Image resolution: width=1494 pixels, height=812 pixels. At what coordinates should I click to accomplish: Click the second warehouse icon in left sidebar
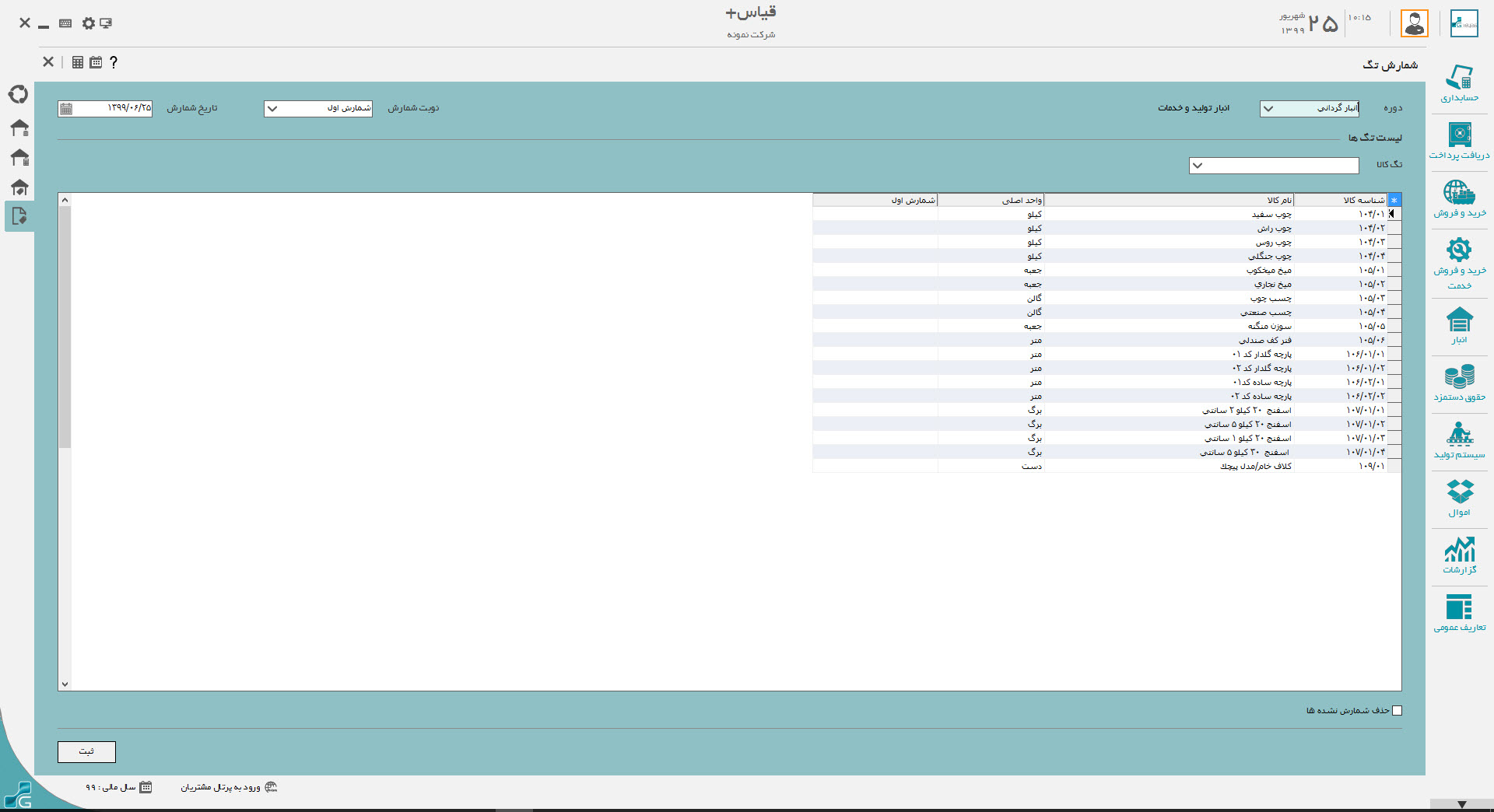[x=19, y=158]
